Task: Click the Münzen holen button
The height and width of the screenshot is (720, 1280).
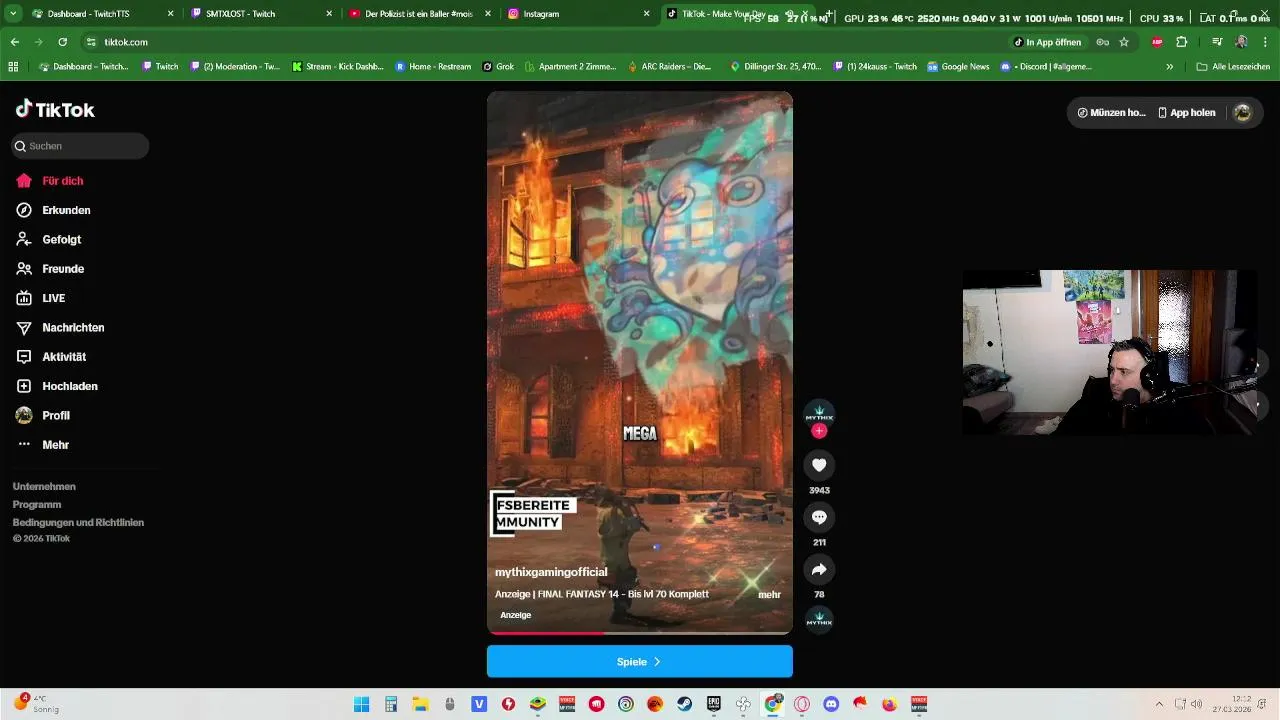Action: coord(1111,113)
